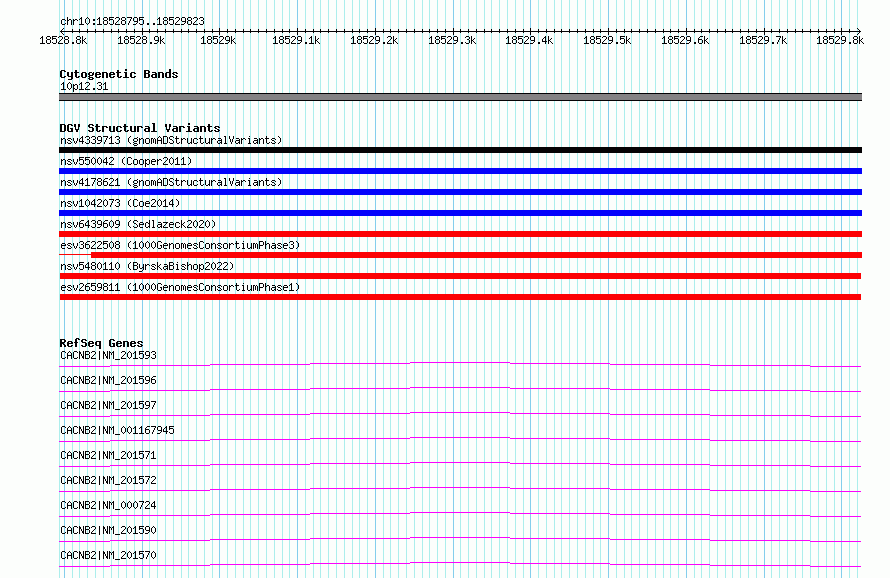Open transcript CACNB2|NM_201597 label
Viewport: 890px width, 578px height.
pyautogui.click(x=108, y=405)
